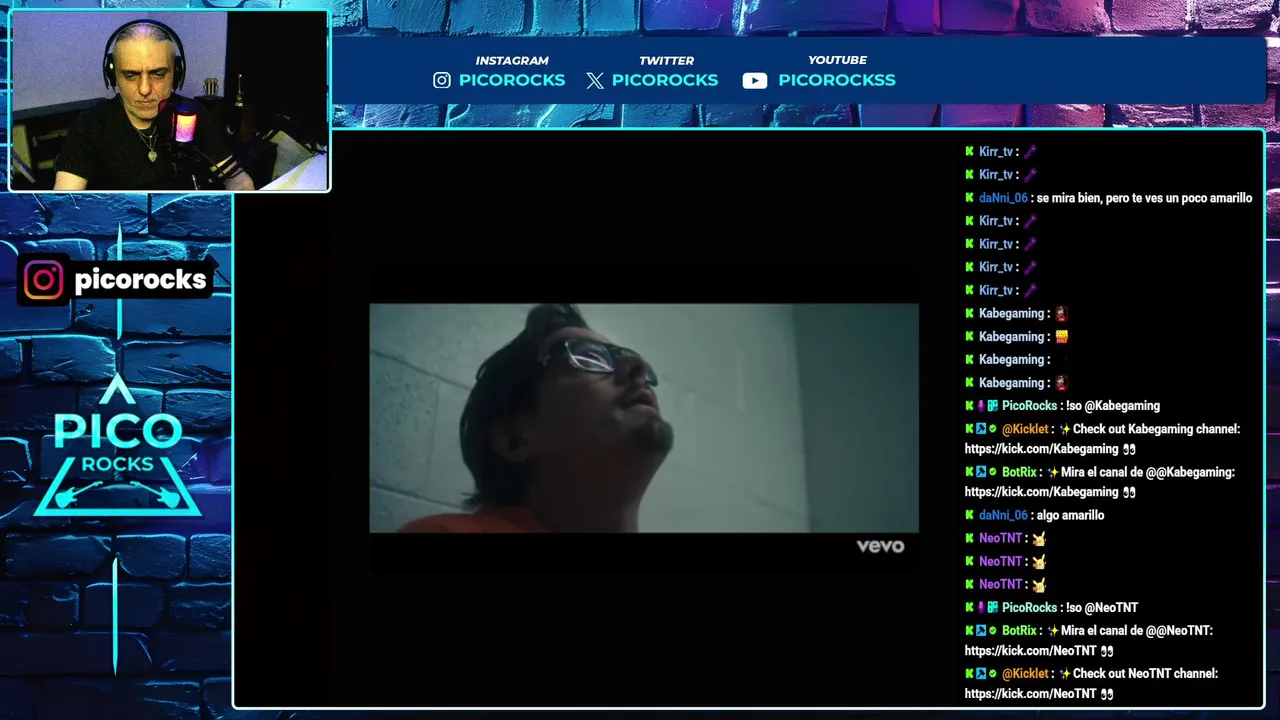
Task: Click 'Check out NeoTNT channel:' by @Kicklet
Action: click(x=1145, y=674)
